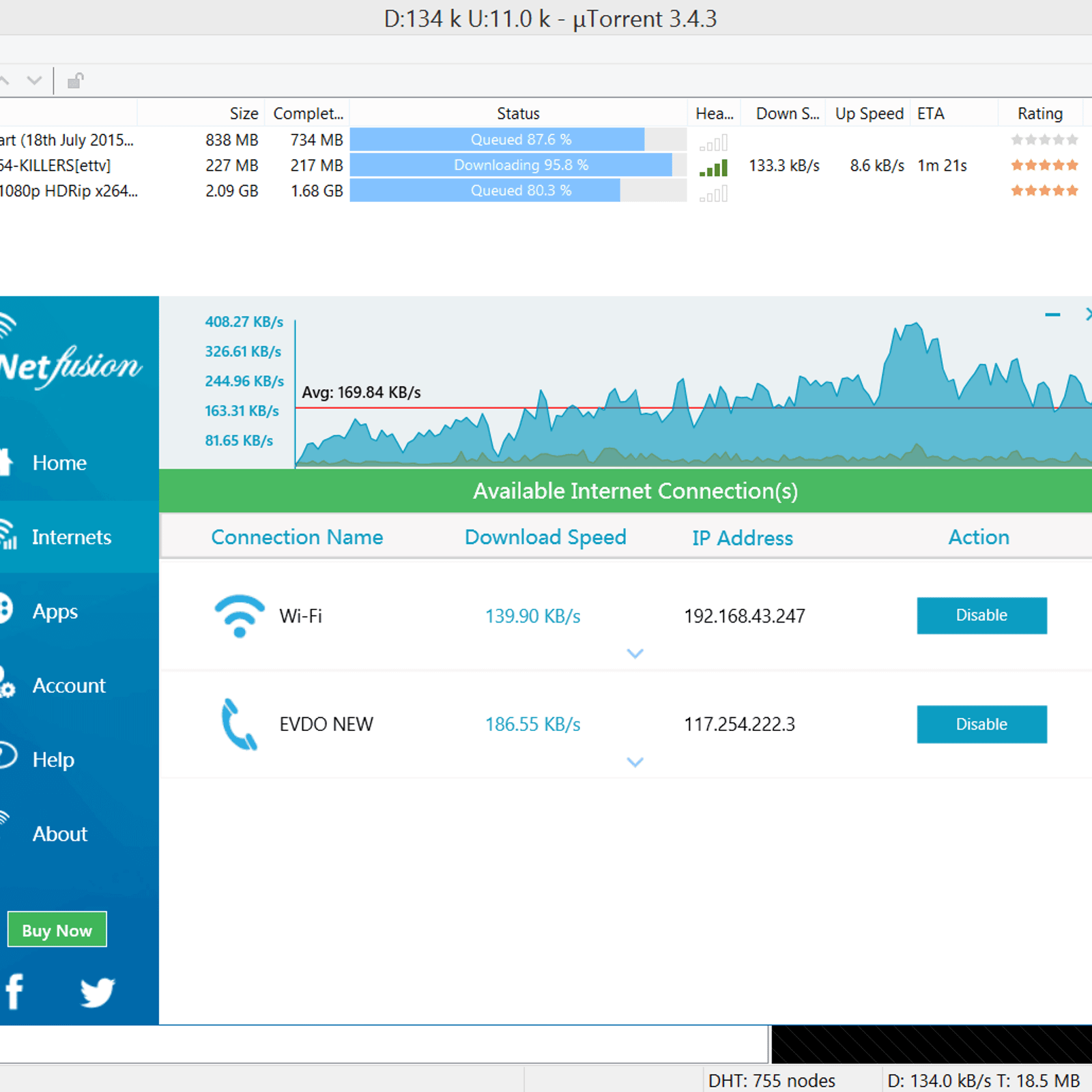The width and height of the screenshot is (1092, 1092).
Task: Click the 133.3 kB/s down speed cell
Action: (x=784, y=166)
